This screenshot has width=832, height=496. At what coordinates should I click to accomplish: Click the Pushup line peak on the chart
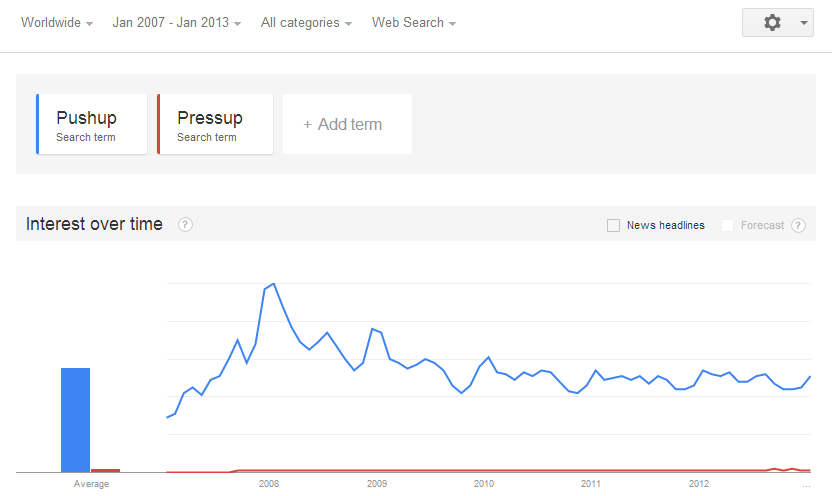coord(273,284)
